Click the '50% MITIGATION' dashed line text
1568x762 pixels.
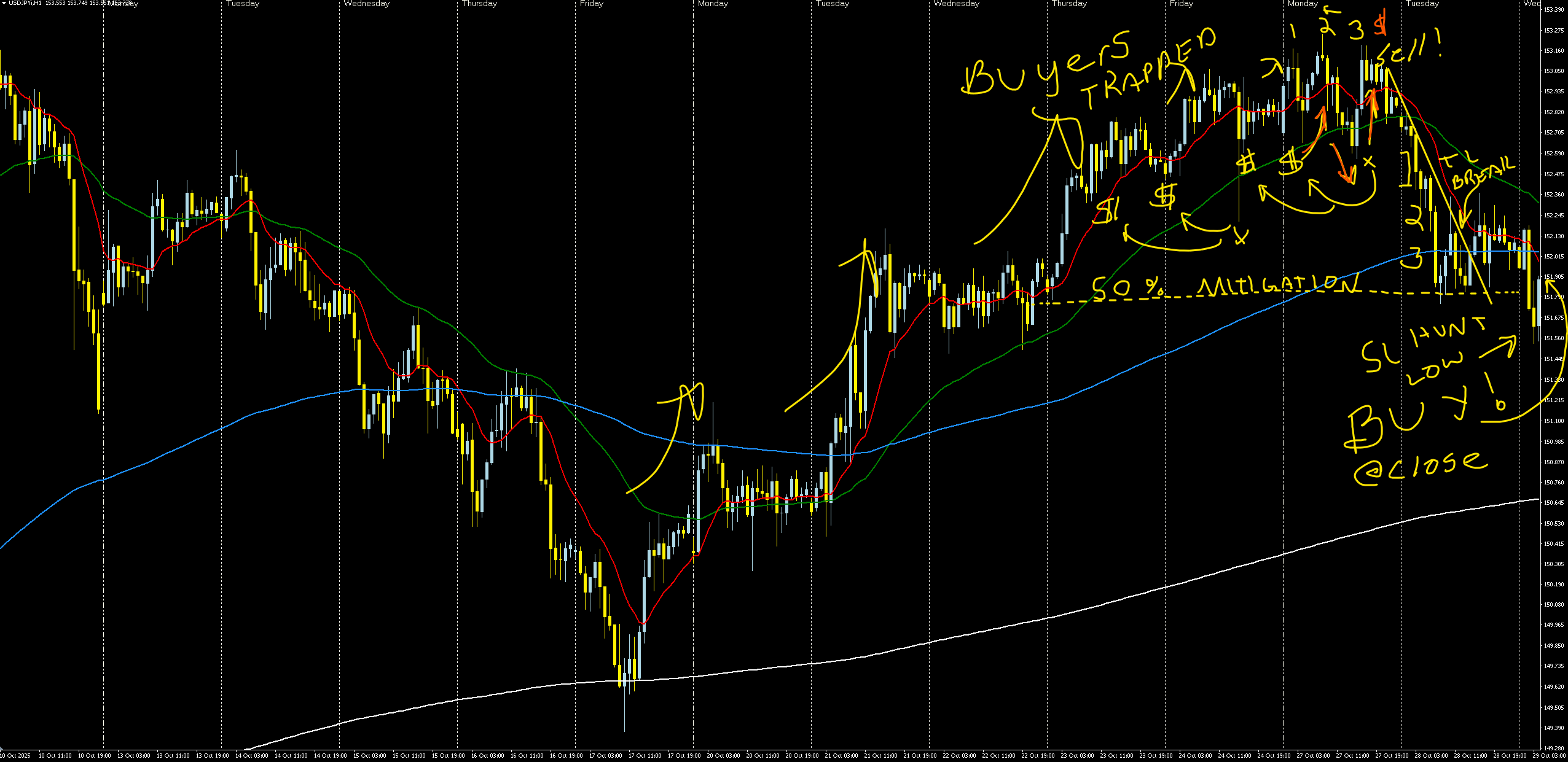pos(1223,287)
